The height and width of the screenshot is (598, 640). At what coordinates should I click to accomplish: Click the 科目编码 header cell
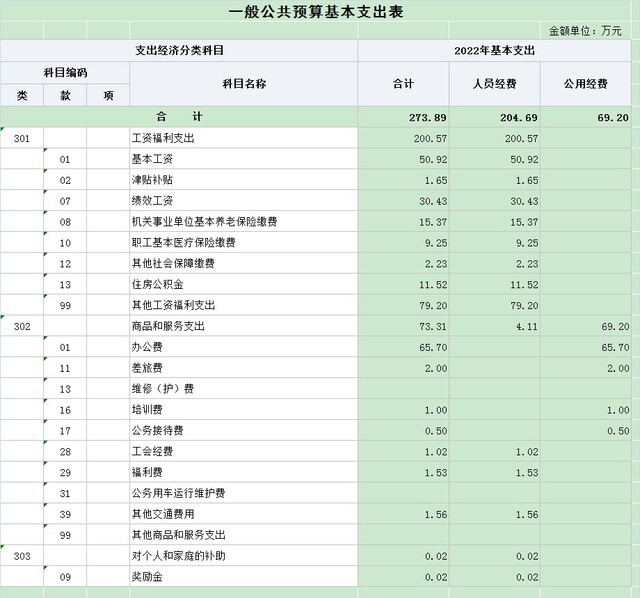coord(65,73)
